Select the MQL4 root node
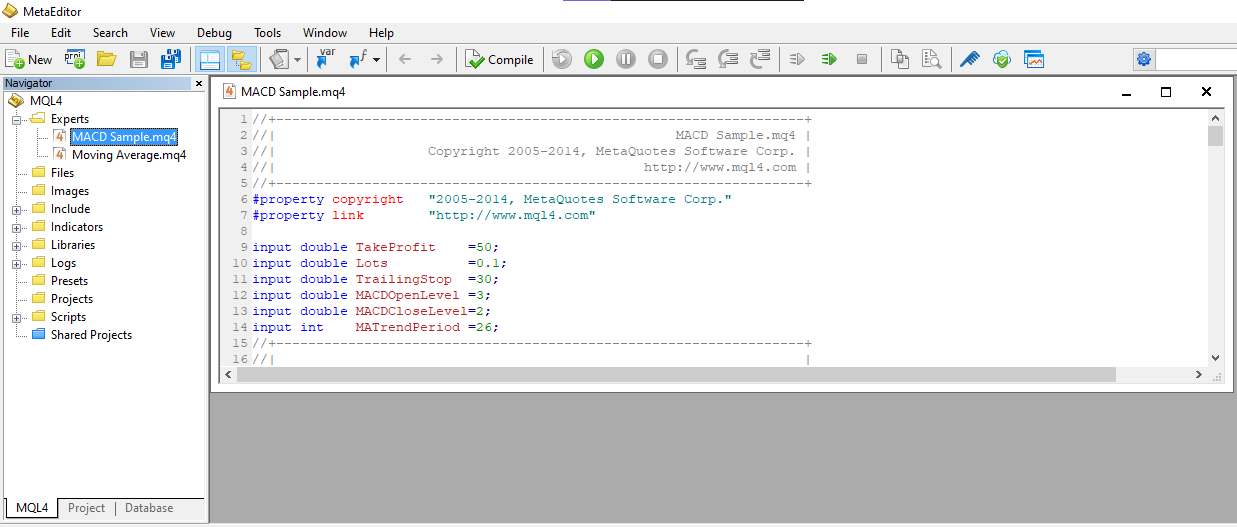This screenshot has width=1237, height=527. (x=46, y=101)
